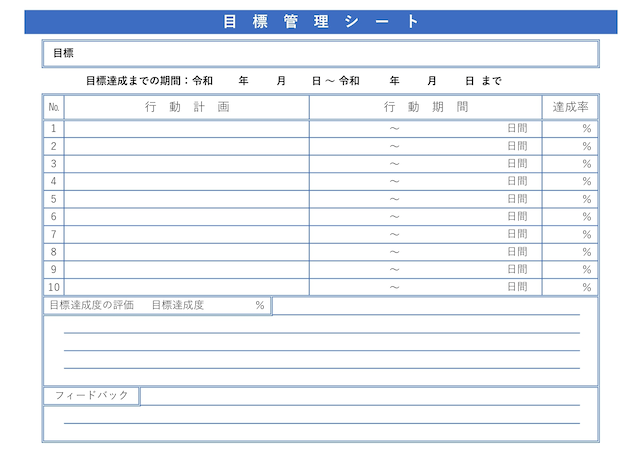Click row number 9 cell
Image resolution: width=640 pixels, height=452 pixels.
[x=54, y=269]
